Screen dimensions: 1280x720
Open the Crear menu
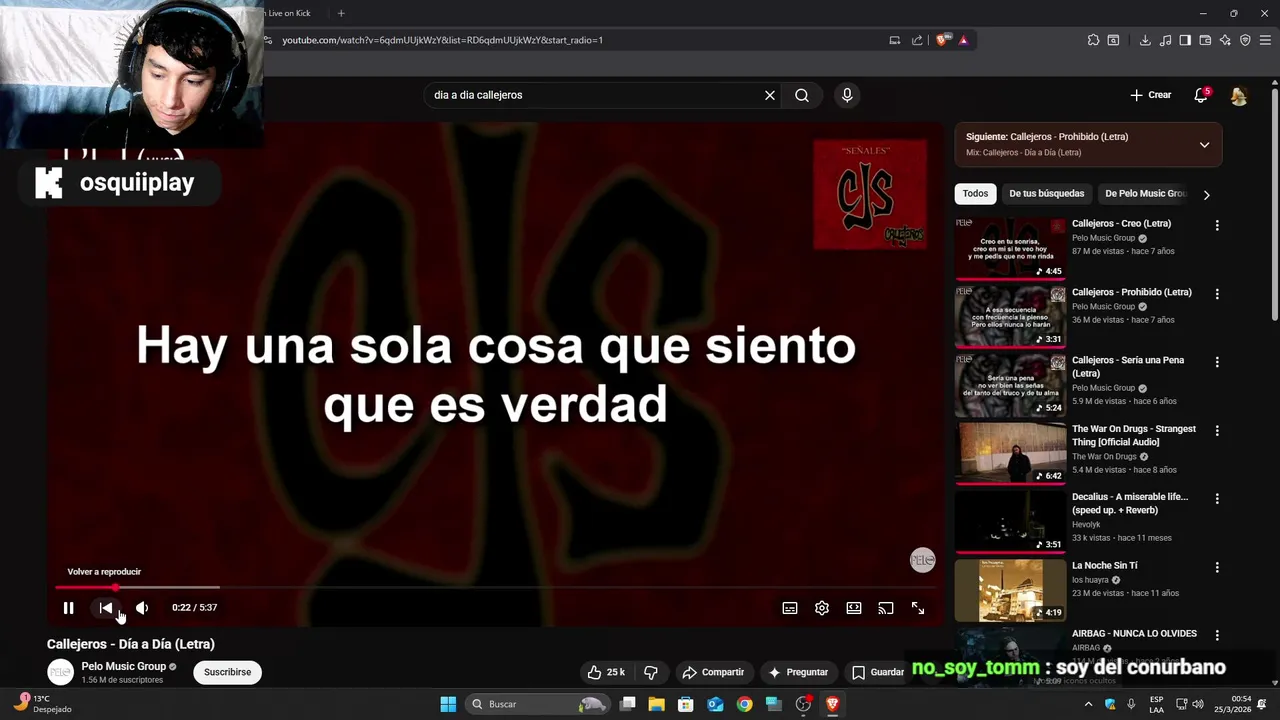pos(1151,95)
